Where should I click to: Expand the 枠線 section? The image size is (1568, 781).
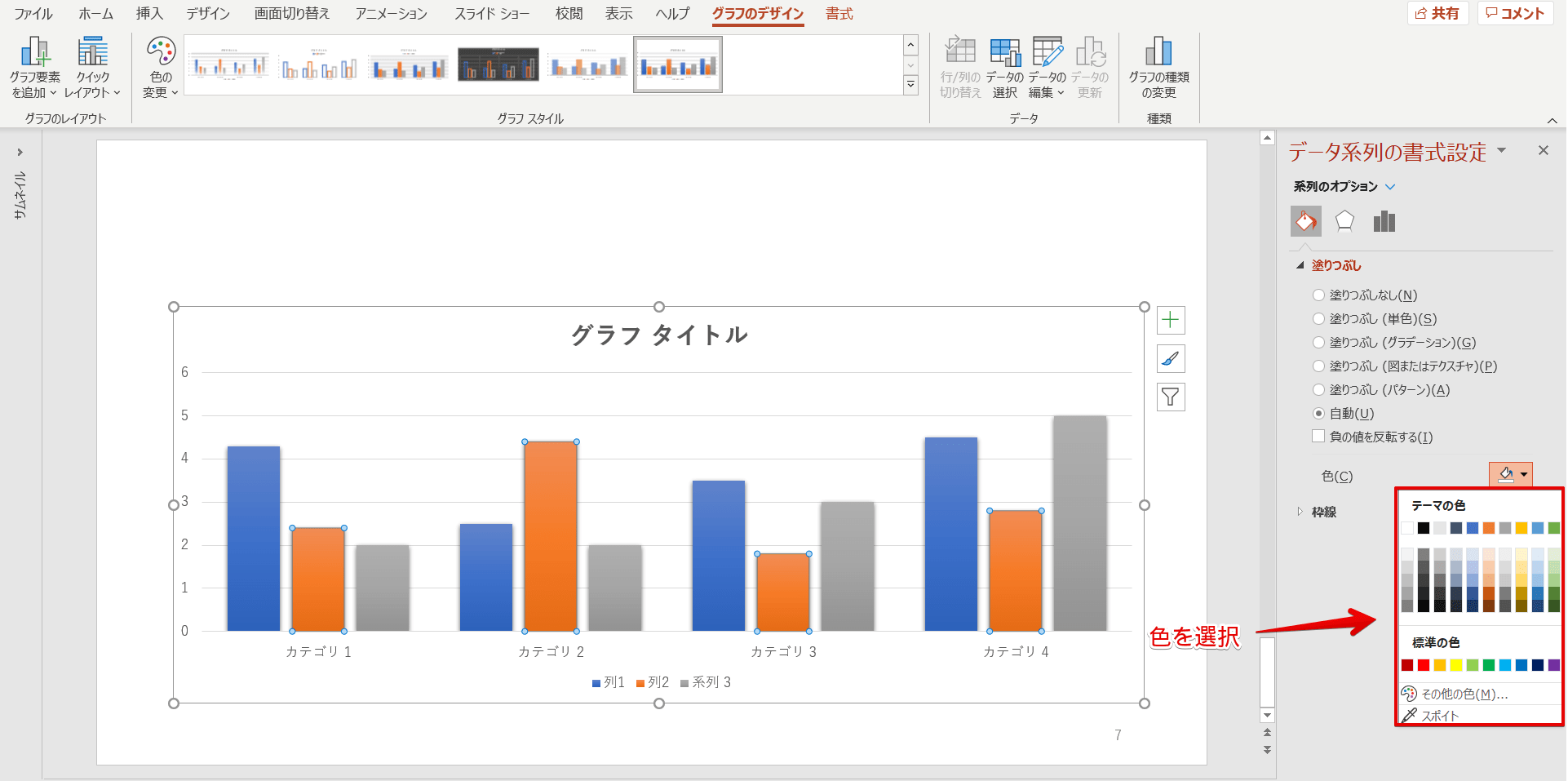coord(1300,512)
